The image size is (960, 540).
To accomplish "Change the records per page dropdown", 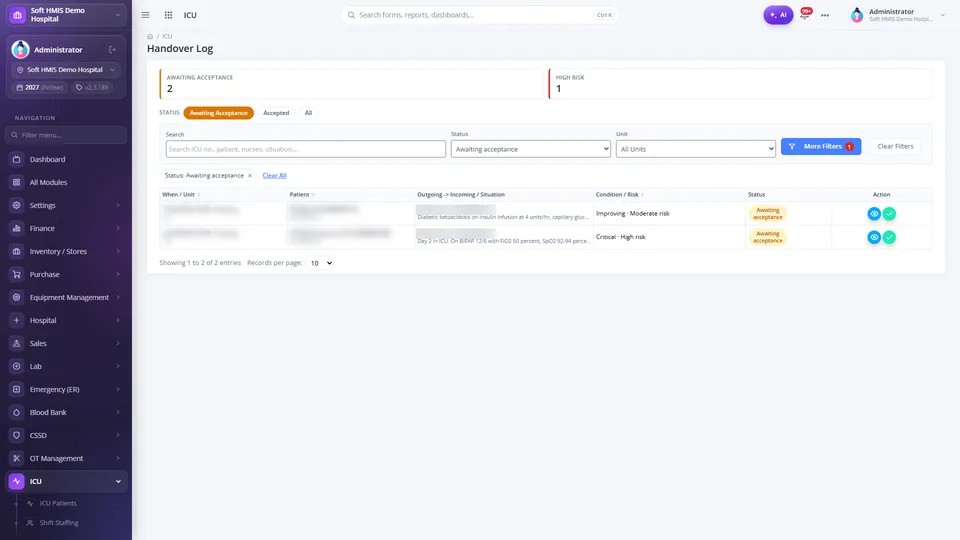I will point(320,263).
